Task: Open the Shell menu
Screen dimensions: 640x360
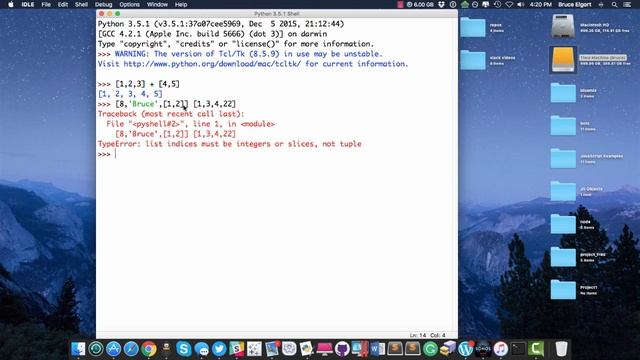Action: pyautogui.click(x=81, y=4)
